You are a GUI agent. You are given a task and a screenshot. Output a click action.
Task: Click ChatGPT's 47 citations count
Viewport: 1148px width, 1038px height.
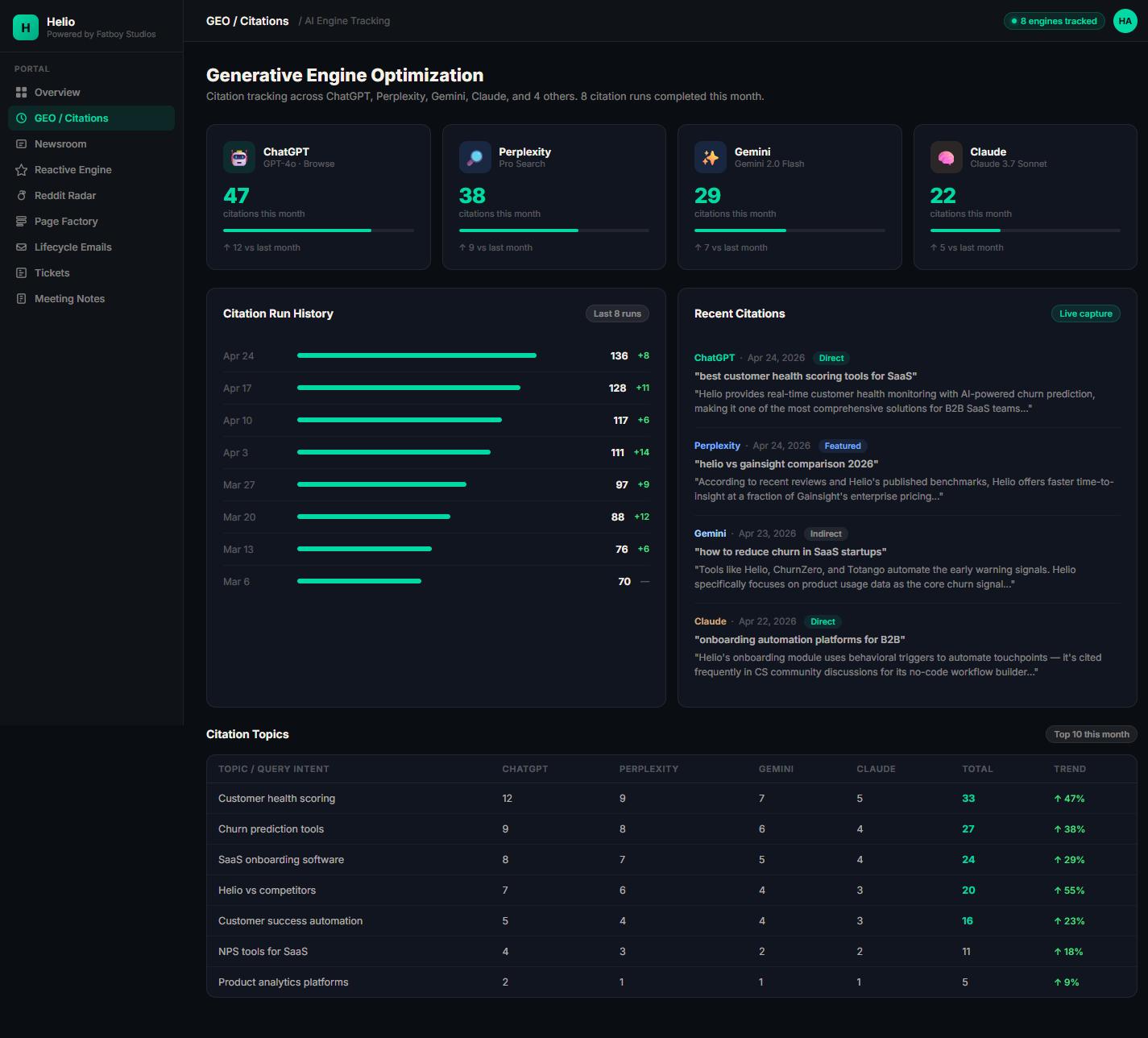click(236, 196)
